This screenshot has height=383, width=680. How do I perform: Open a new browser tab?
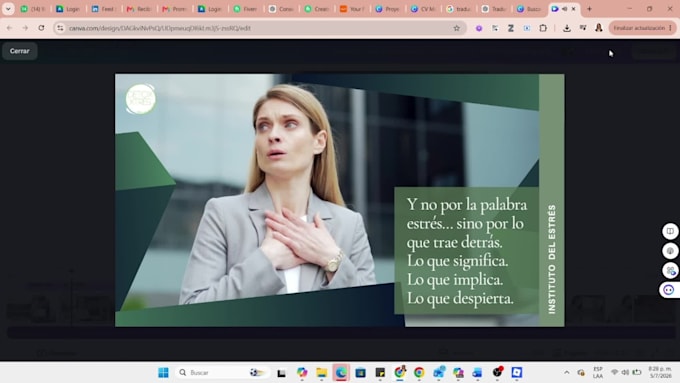click(589, 9)
